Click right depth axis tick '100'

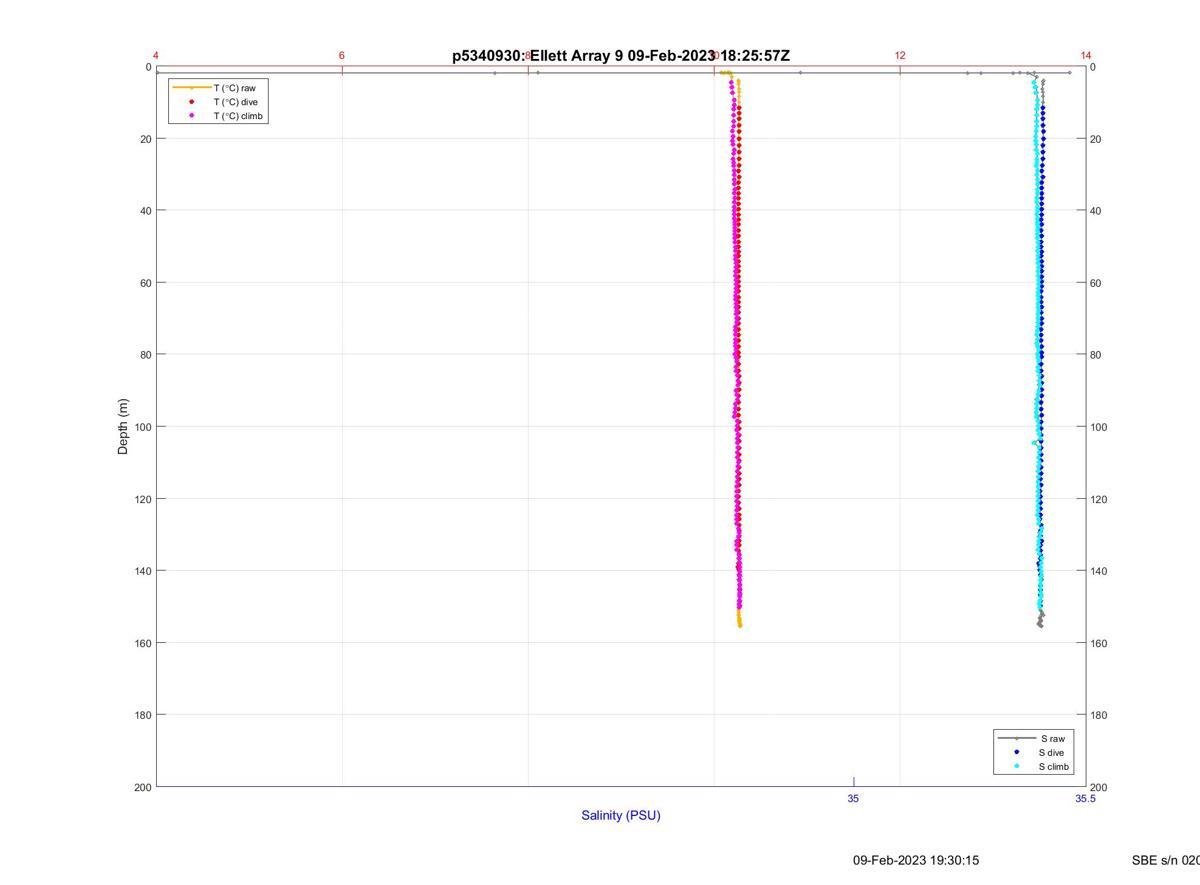point(1099,427)
